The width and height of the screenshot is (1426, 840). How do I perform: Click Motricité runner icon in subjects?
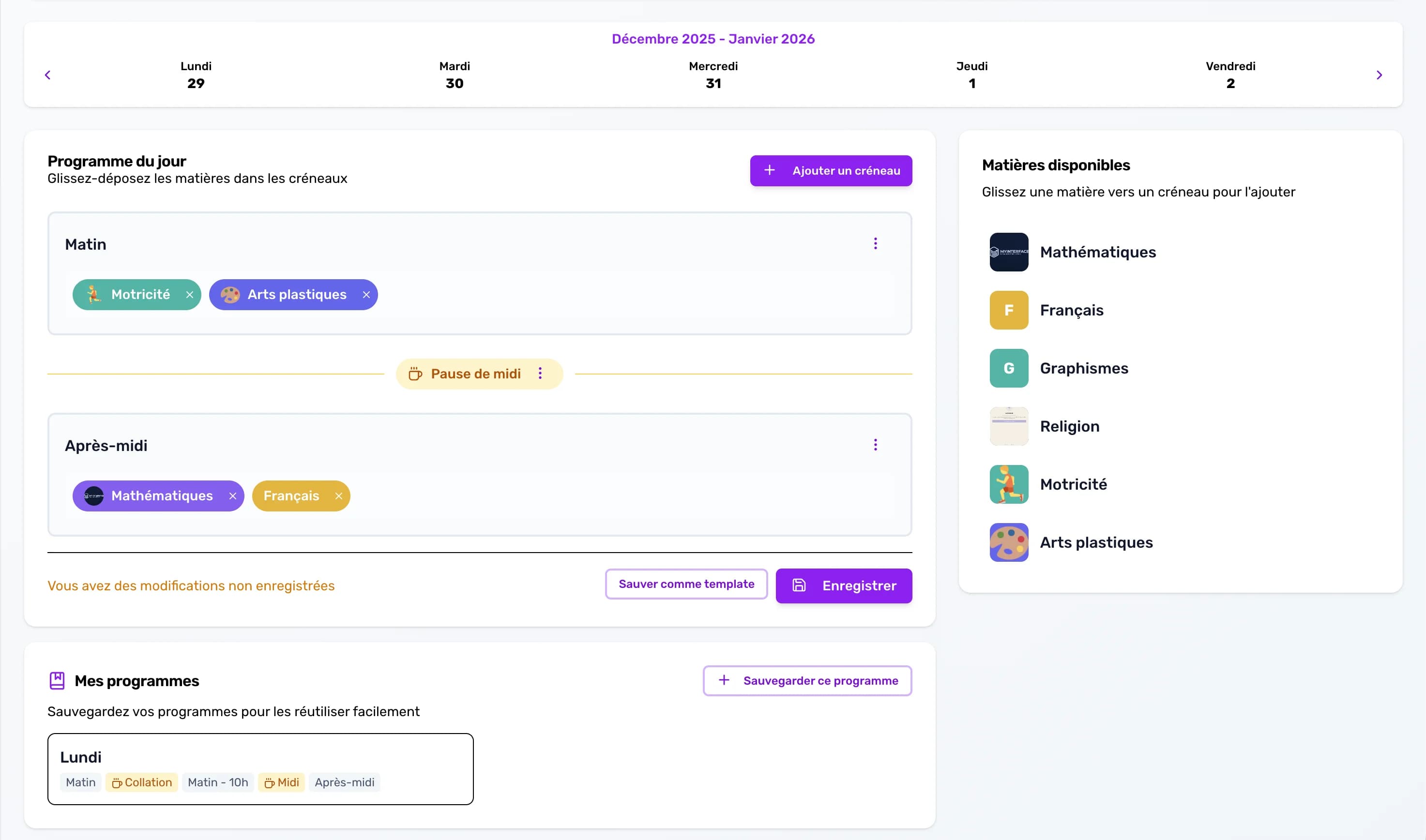tap(1009, 484)
